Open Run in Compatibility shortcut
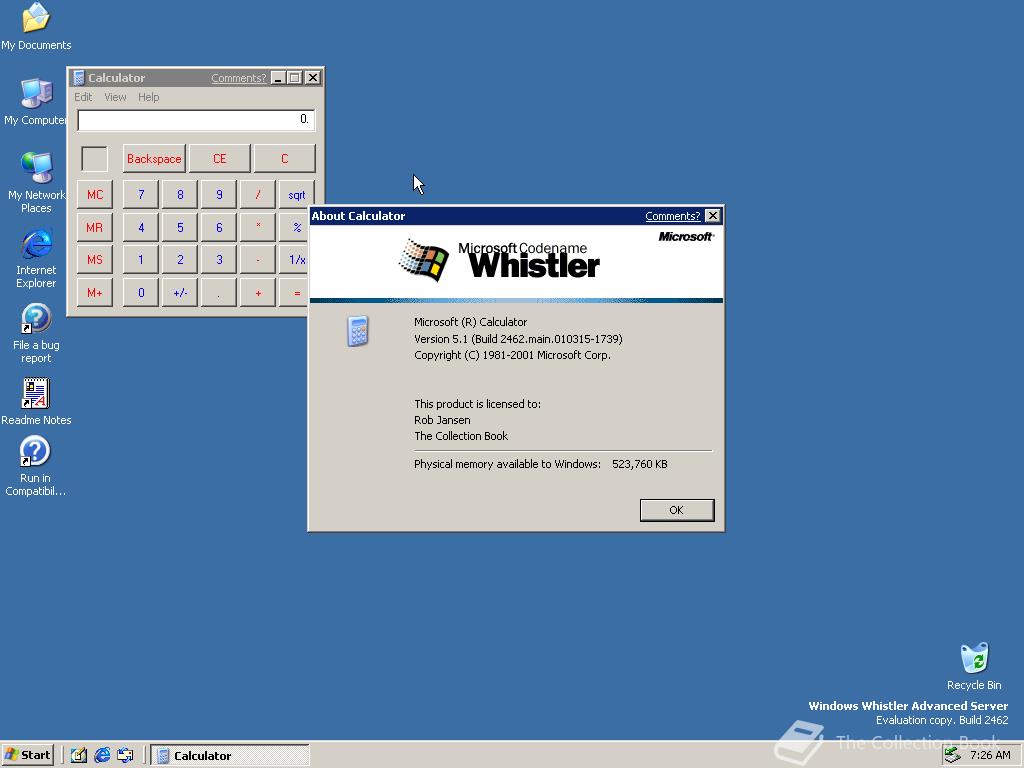 pyautogui.click(x=36, y=466)
